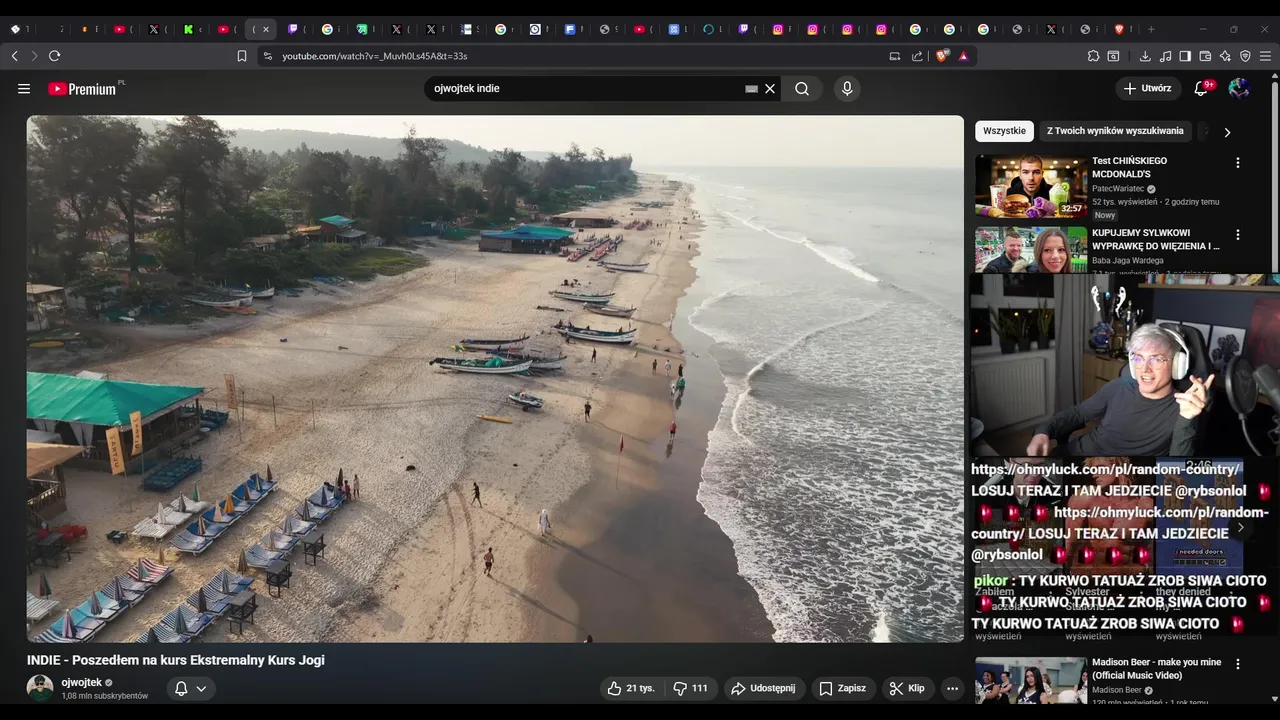Viewport: 1280px width, 720px height.
Task: Open the Brave Rewards triangle icon
Action: pyautogui.click(x=963, y=56)
